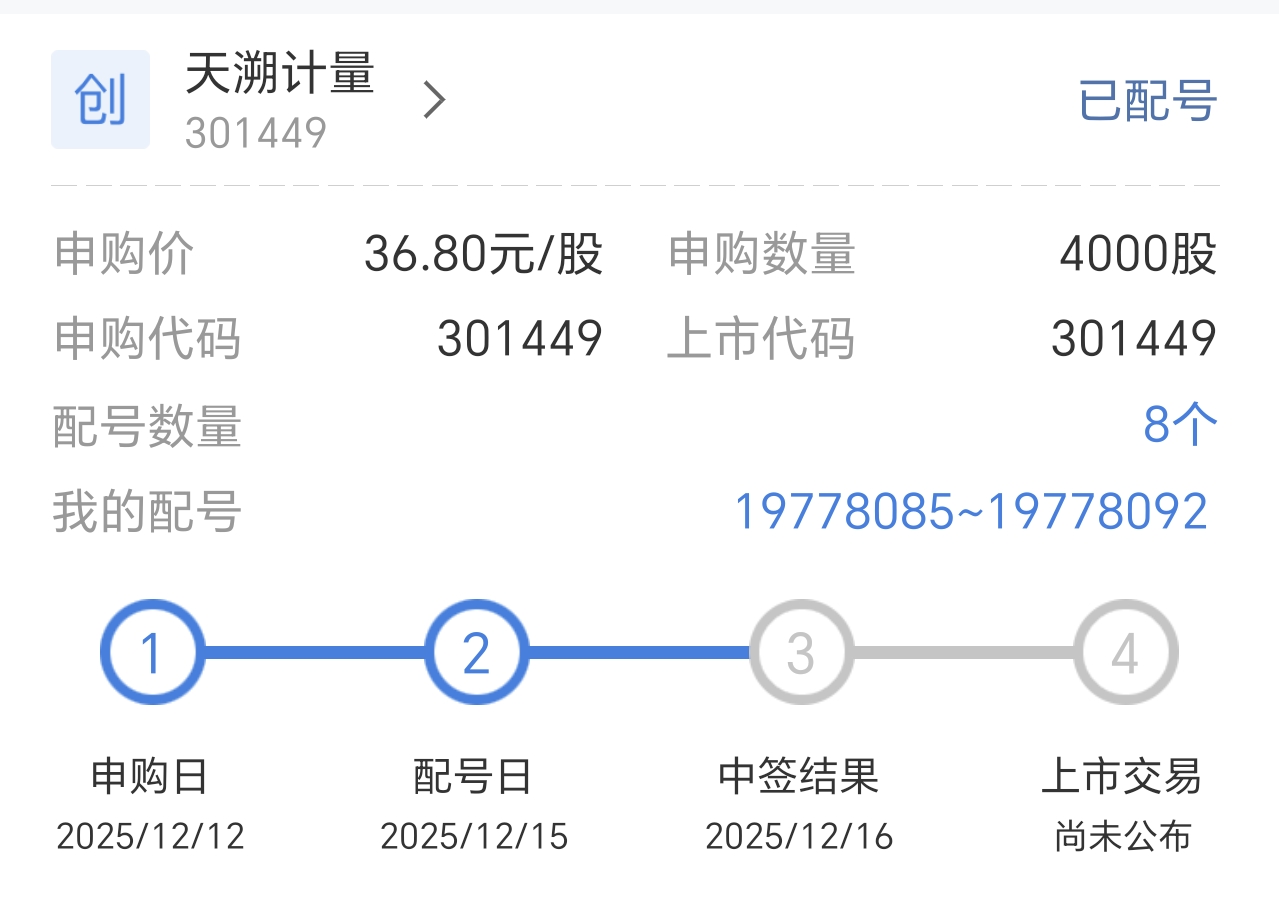Select the 尚未公布 status text
Screen dimensions: 1279x897
1122,837
